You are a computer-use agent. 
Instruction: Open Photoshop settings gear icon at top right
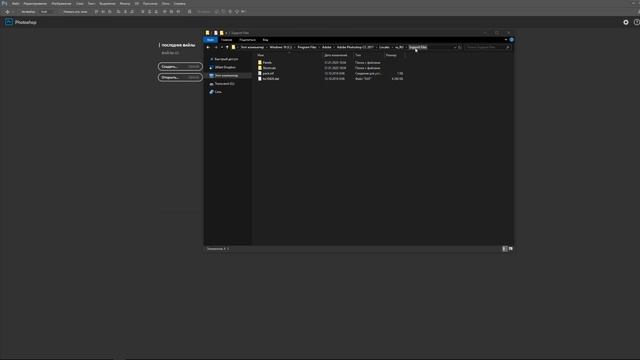pyautogui.click(x=626, y=22)
